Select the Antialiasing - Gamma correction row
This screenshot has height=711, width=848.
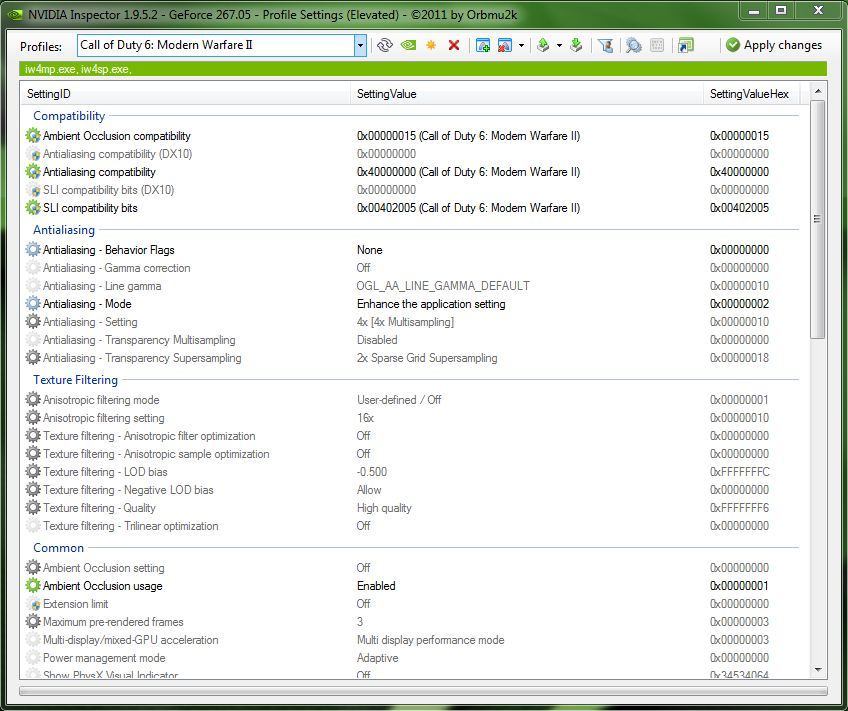(411, 268)
